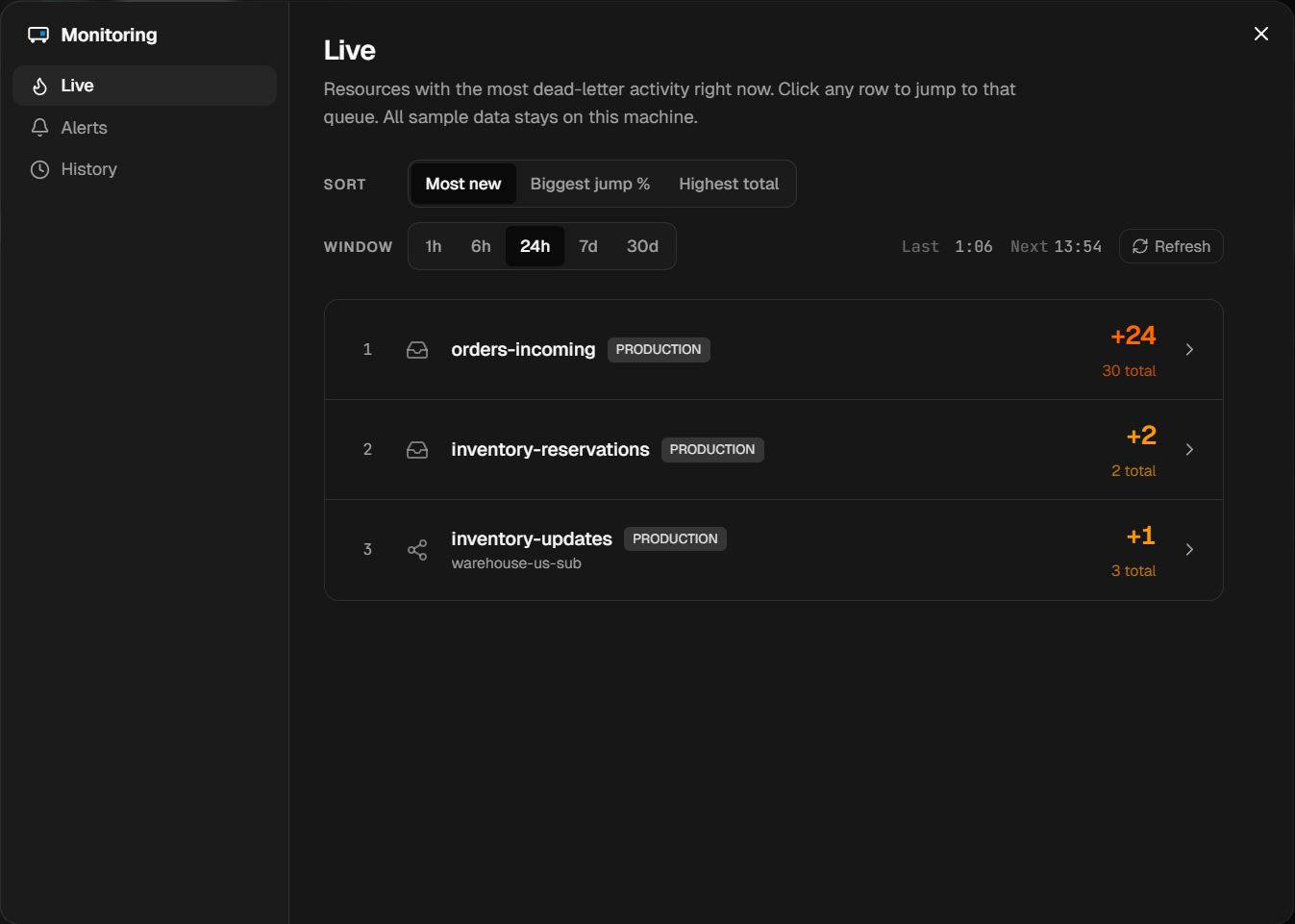Click PRODUCTION badge on inventory-updates

tap(675, 539)
